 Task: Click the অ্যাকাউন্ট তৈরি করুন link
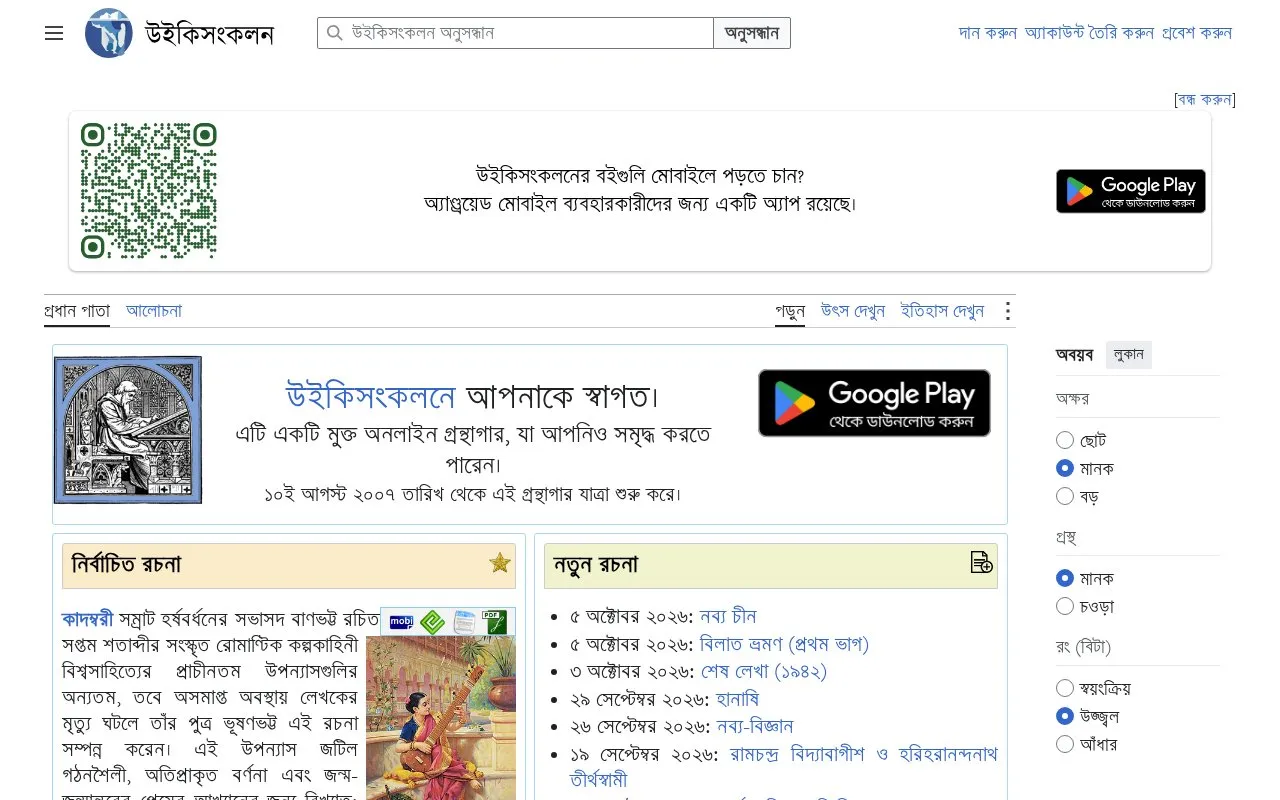tap(1089, 33)
